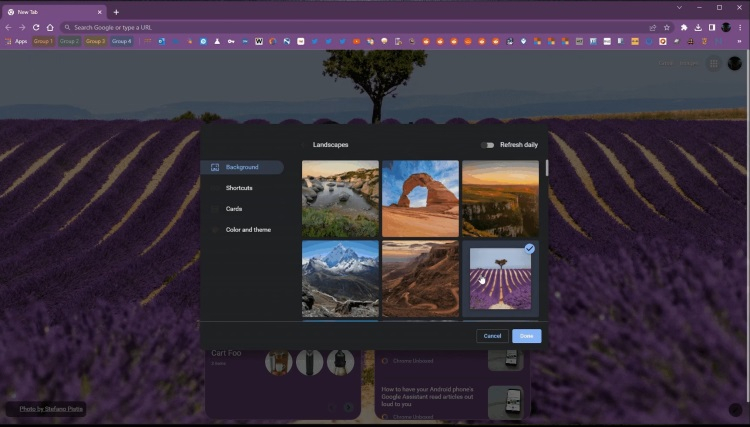Reload the page with the refresh icon
The height and width of the screenshot is (427, 750).
[36, 27]
